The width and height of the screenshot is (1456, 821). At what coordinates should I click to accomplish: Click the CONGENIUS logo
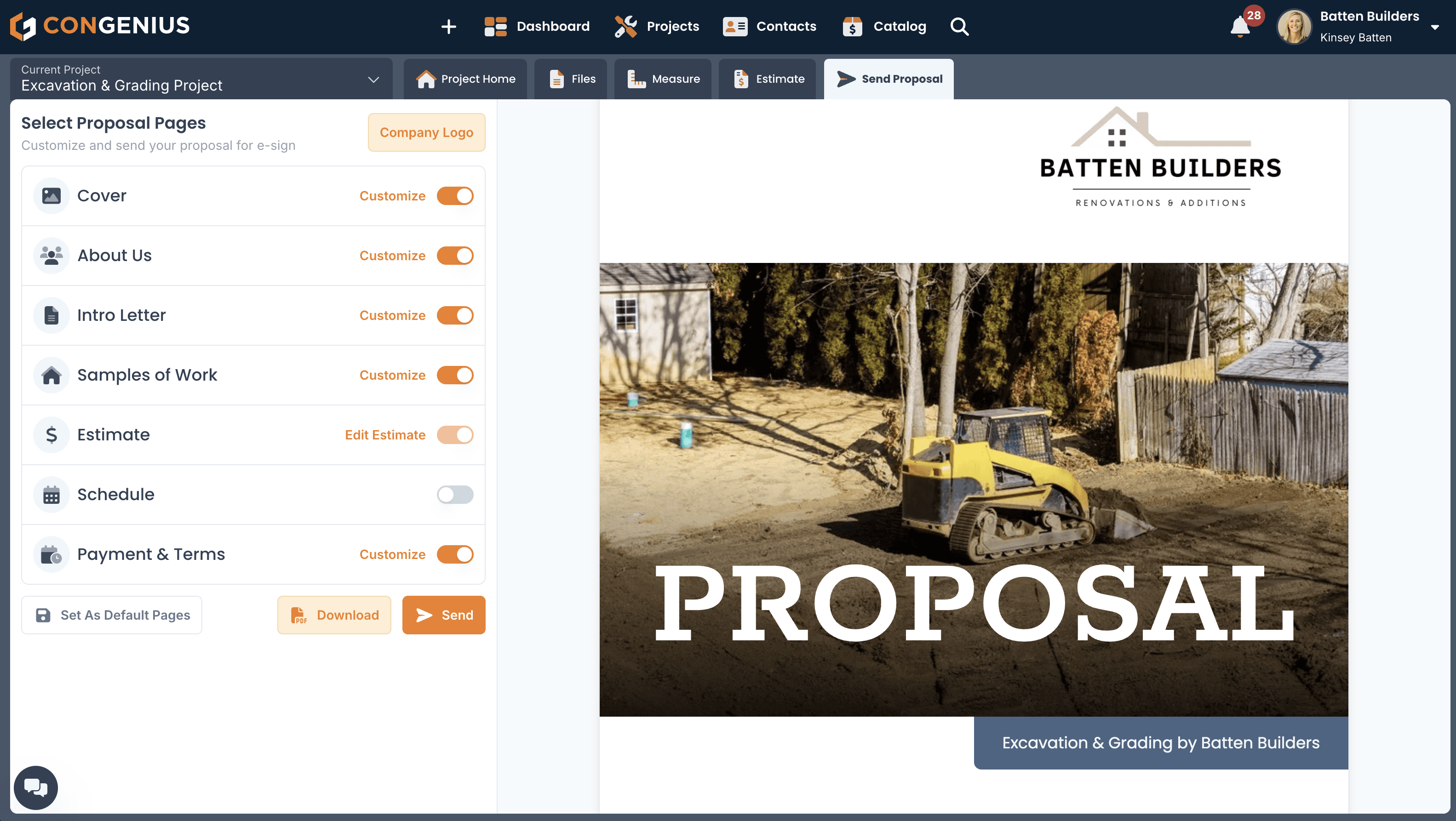99,25
